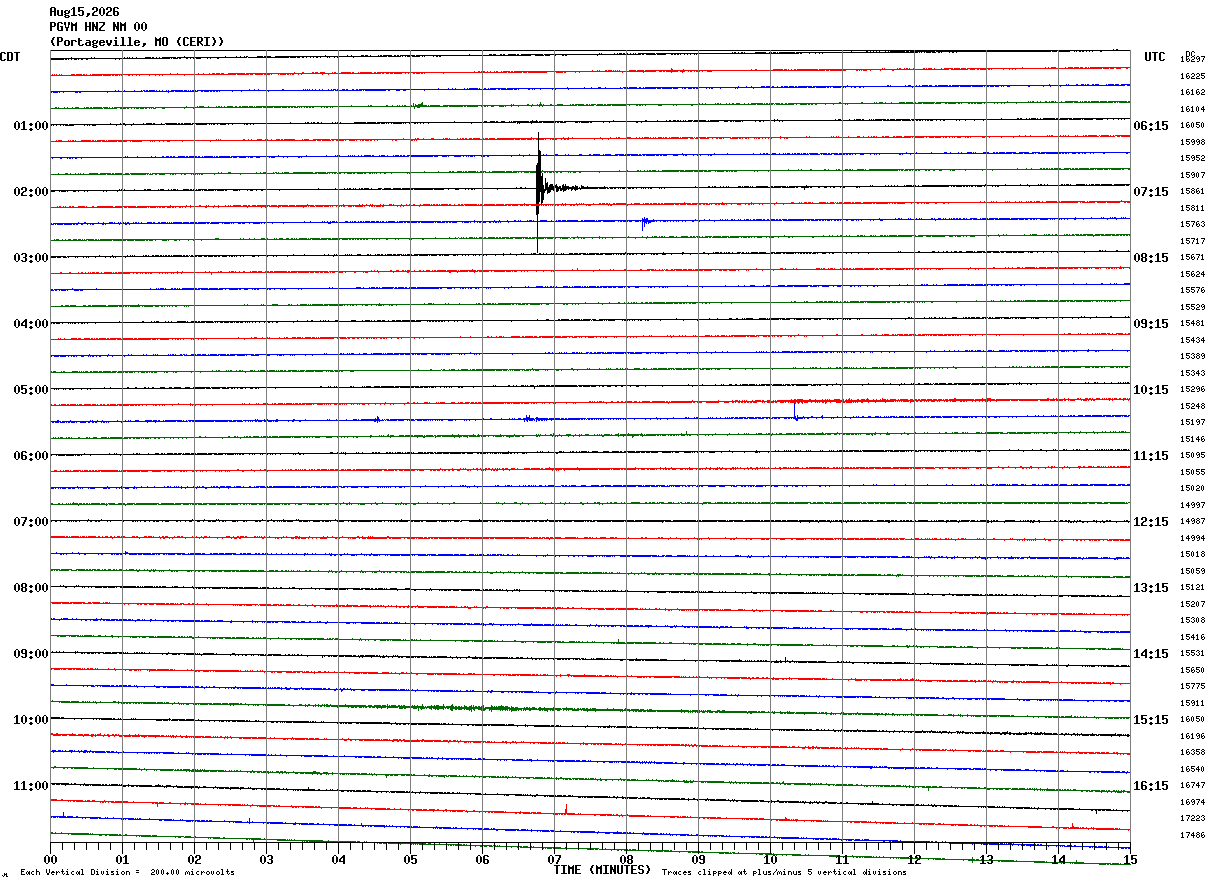The height and width of the screenshot is (886, 1210).
Task: Pick the 06:15 UTC time label
Action: click(1151, 126)
